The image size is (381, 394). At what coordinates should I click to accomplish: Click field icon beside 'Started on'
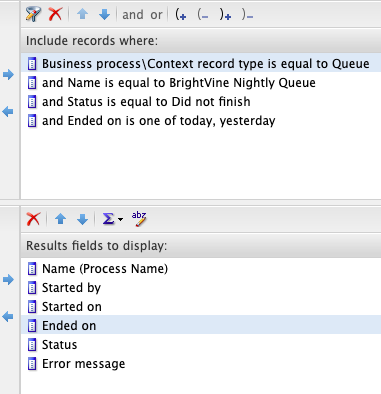pos(32,307)
